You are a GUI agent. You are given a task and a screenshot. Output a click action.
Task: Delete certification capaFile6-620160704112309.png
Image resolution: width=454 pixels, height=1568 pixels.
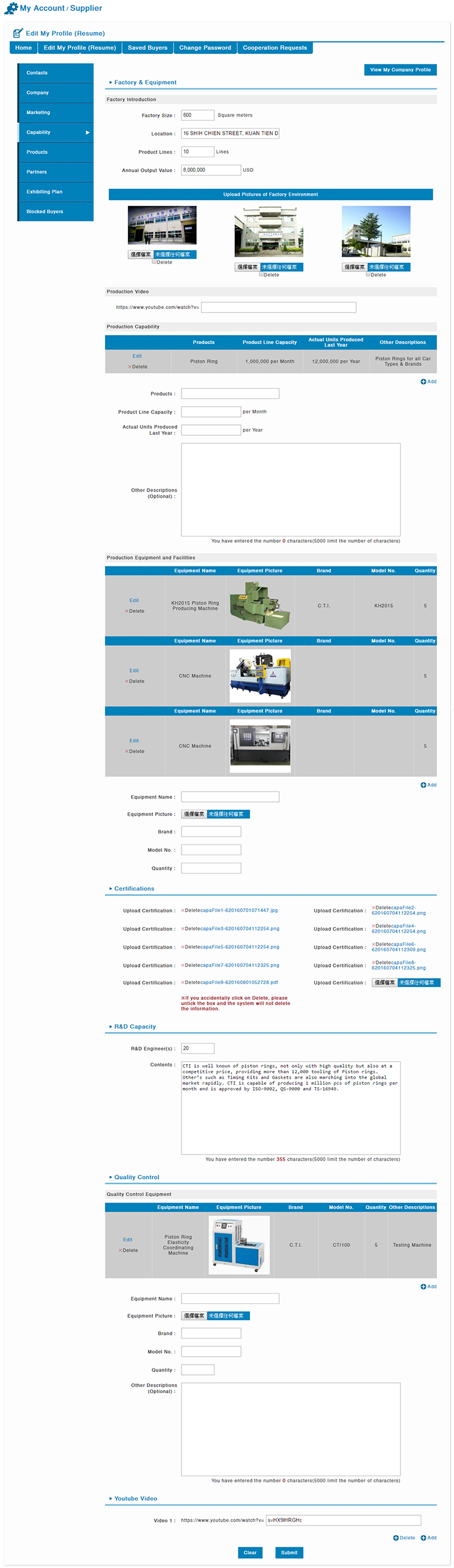[x=382, y=944]
